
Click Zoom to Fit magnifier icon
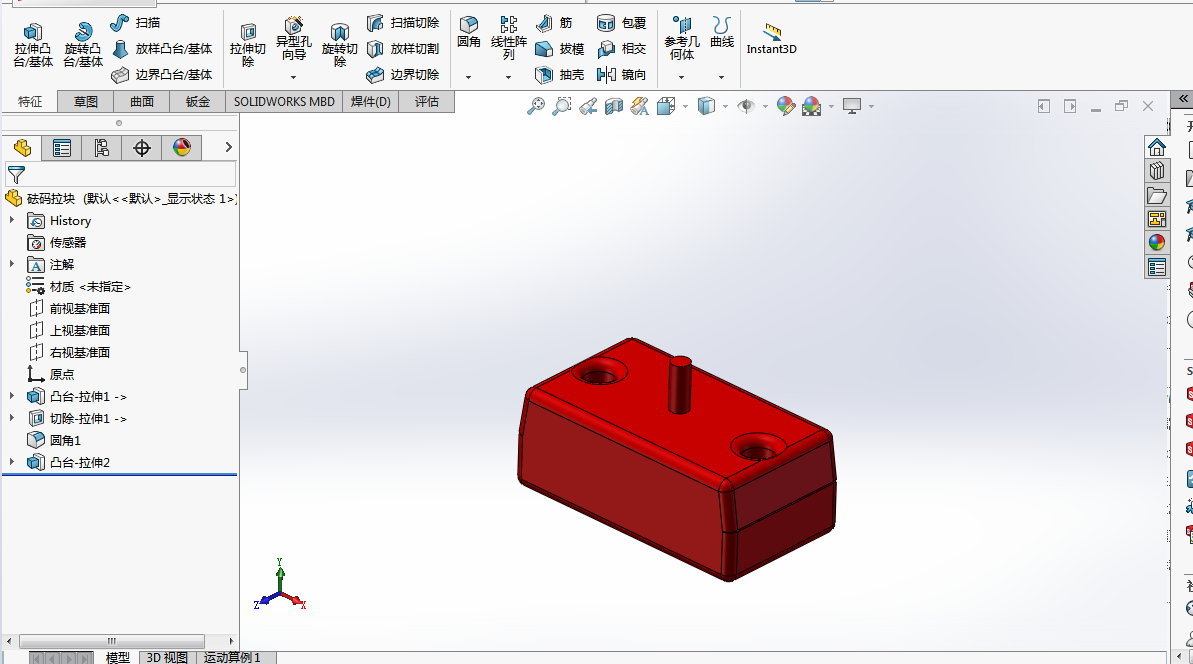(536, 106)
